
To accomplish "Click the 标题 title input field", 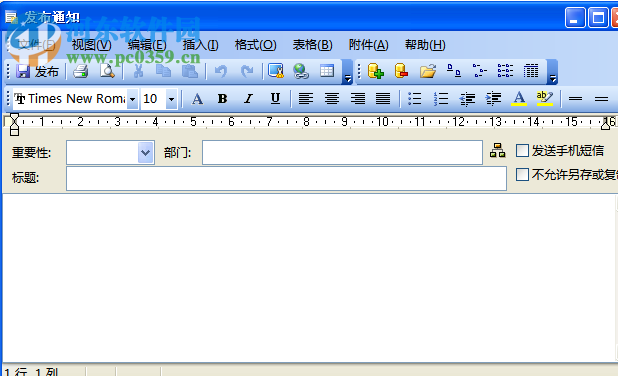I will tap(286, 178).
